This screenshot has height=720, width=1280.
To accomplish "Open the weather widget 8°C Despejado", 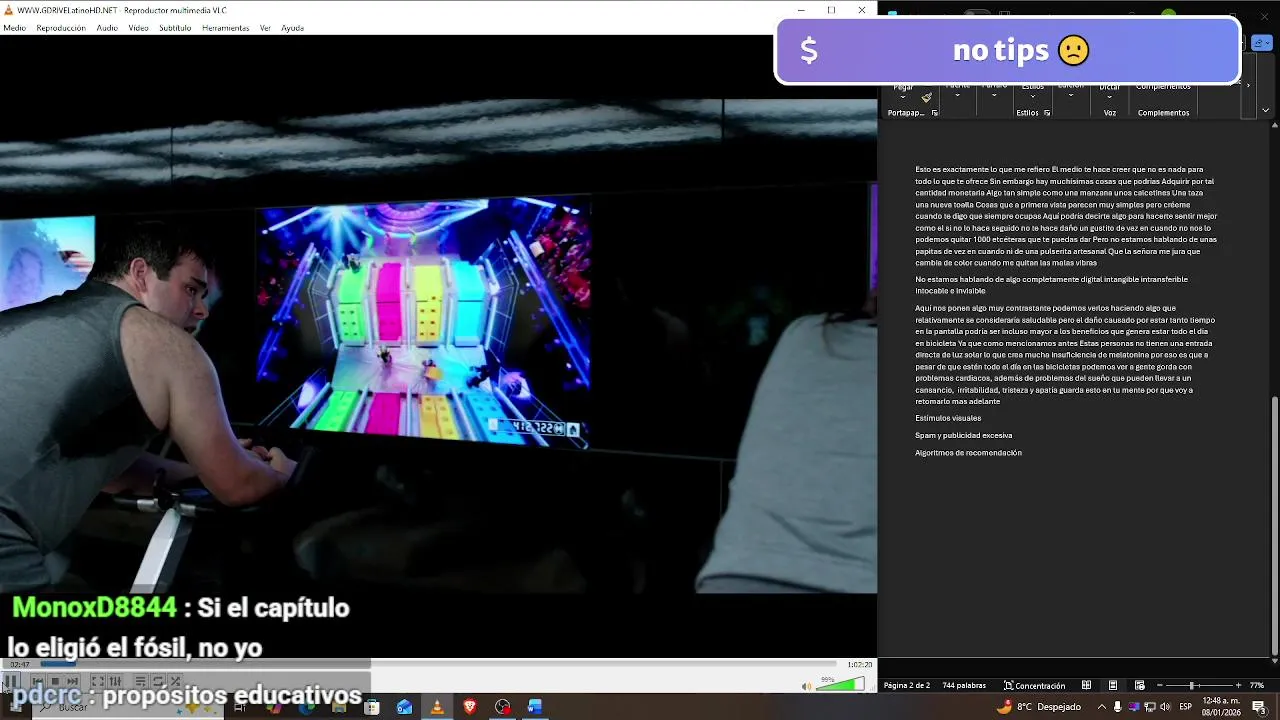I will (x=1039, y=707).
